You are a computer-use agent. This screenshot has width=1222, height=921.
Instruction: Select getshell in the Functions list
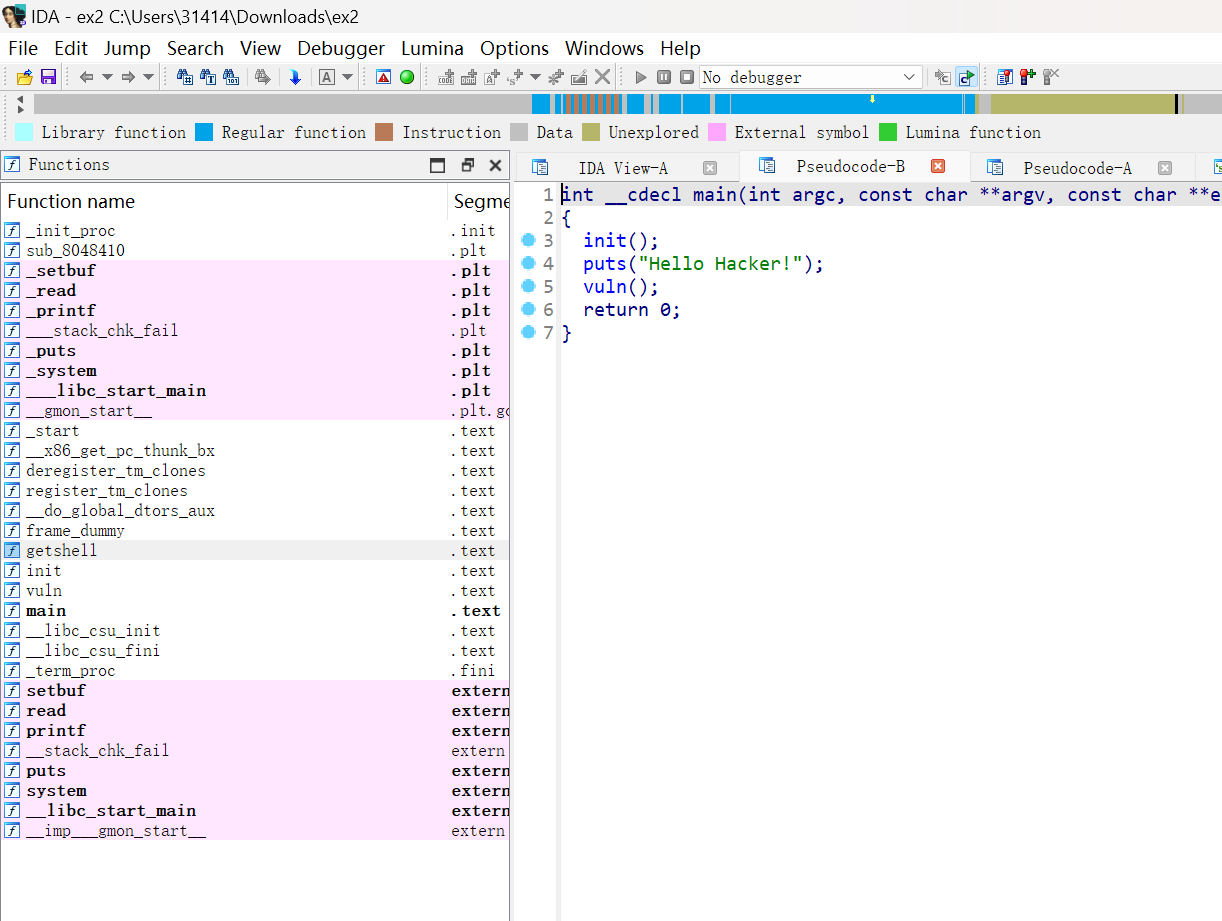pyautogui.click(x=61, y=551)
